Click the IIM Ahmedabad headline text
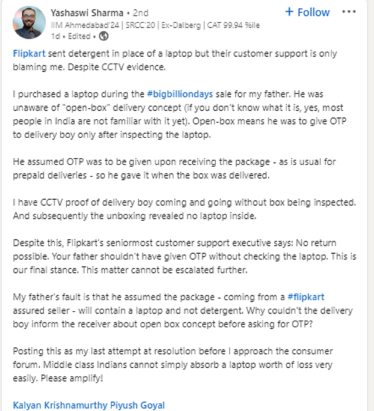The width and height of the screenshot is (374, 411). pyautogui.click(x=155, y=25)
